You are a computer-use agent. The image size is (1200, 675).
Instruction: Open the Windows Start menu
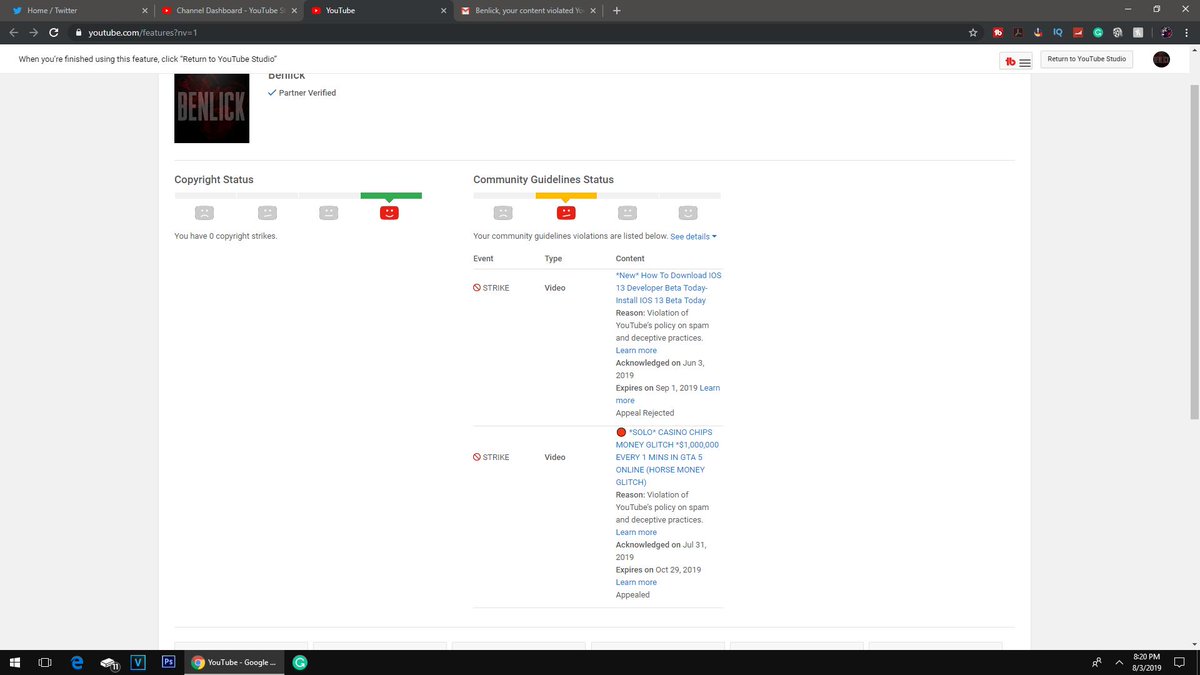(15, 662)
